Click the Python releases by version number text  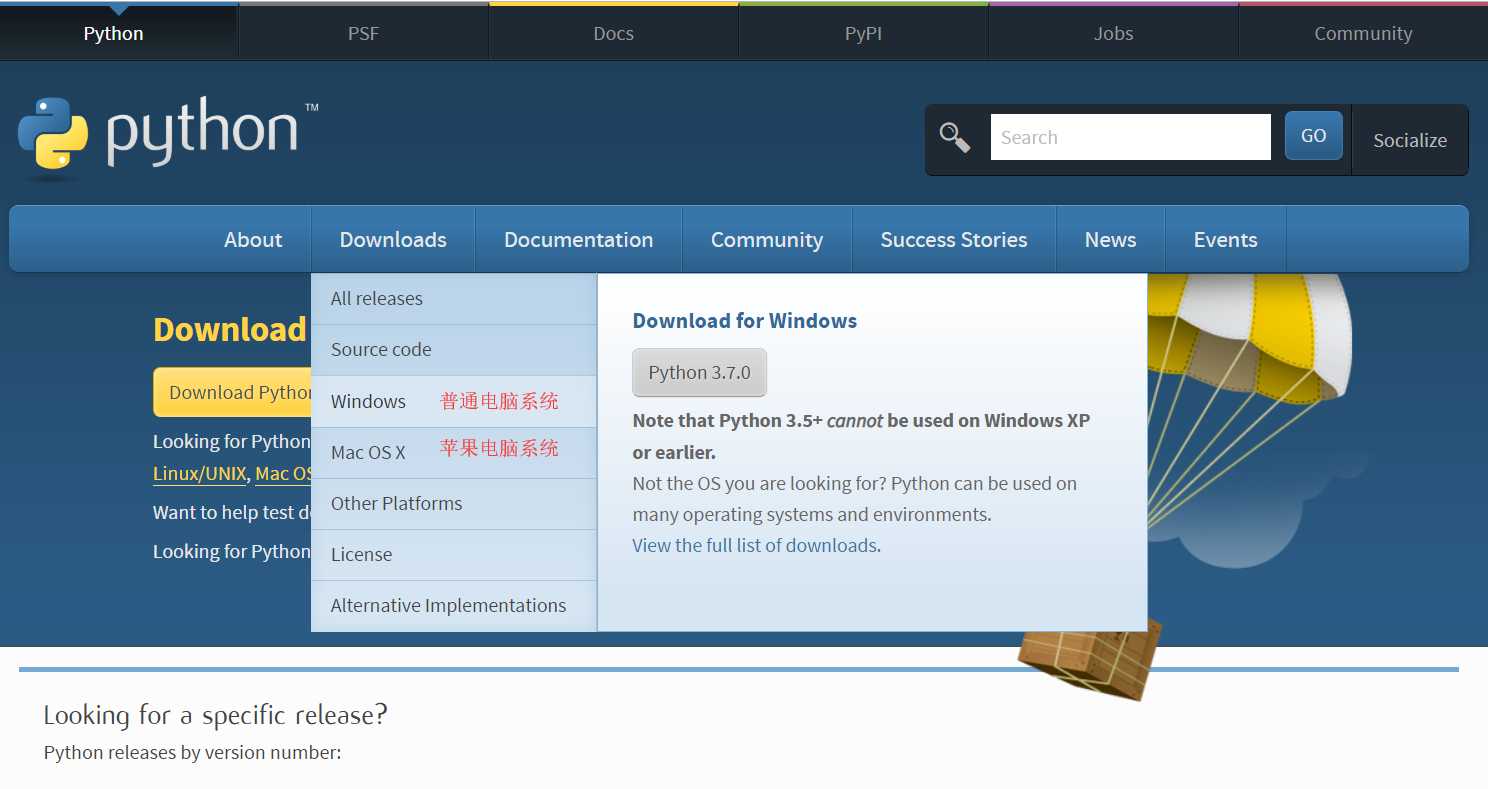tap(192, 752)
